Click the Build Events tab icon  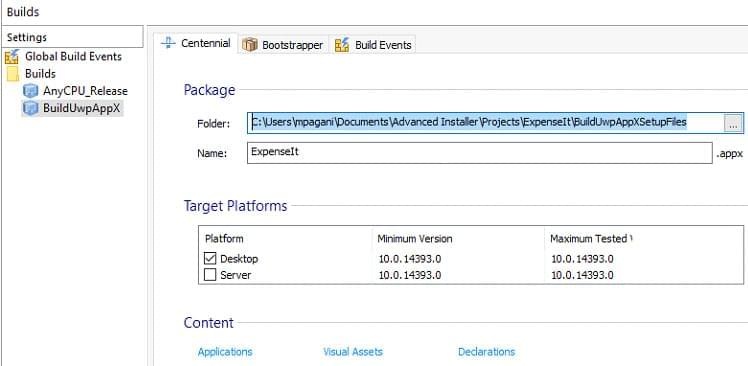pyautogui.click(x=342, y=45)
